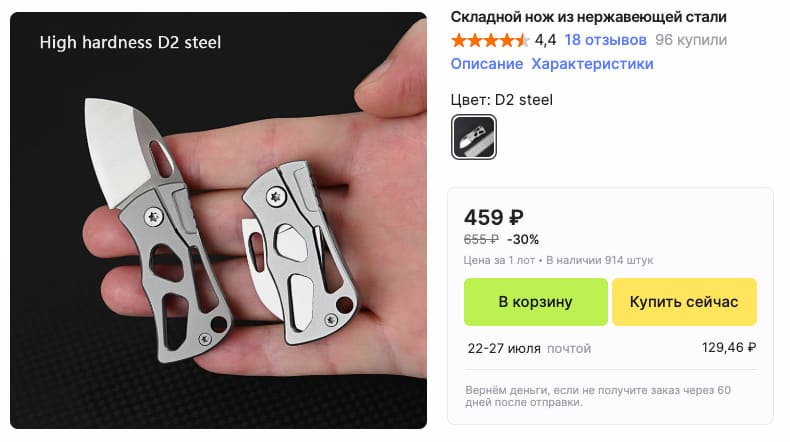Click the 129,46 ₽ shipping cost
Viewport: 790px width, 442px height.
[729, 347]
